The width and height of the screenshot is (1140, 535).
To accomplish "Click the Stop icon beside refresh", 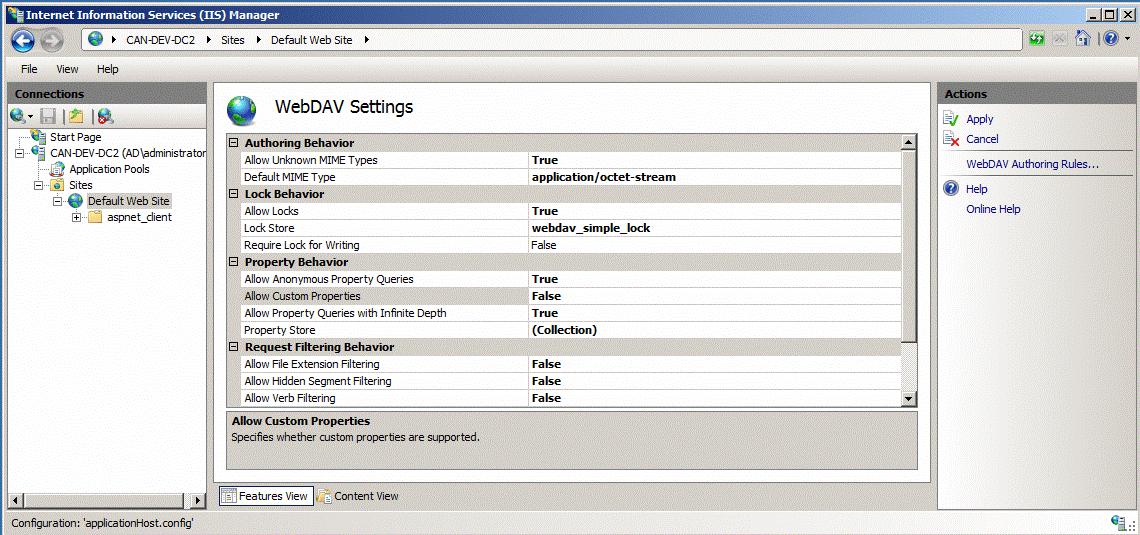I will (x=1059, y=39).
